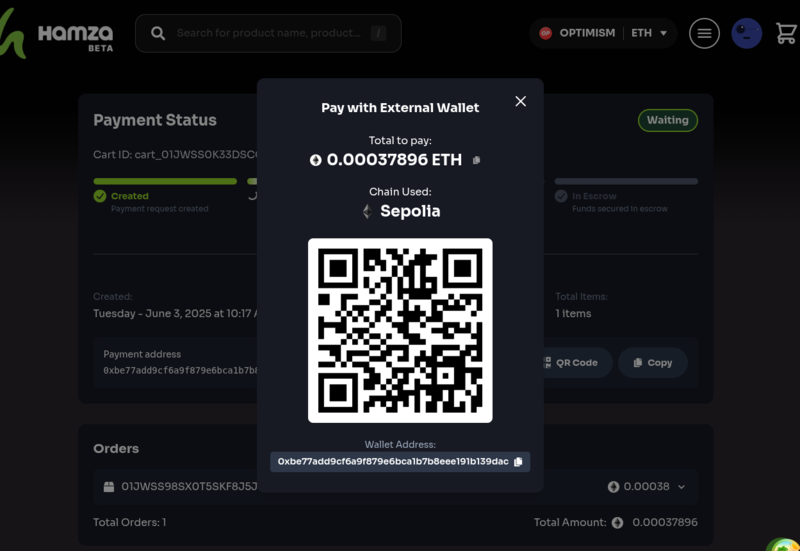Click the Cart ID text
Image resolution: width=800 pixels, height=551 pixels.
click(175, 155)
